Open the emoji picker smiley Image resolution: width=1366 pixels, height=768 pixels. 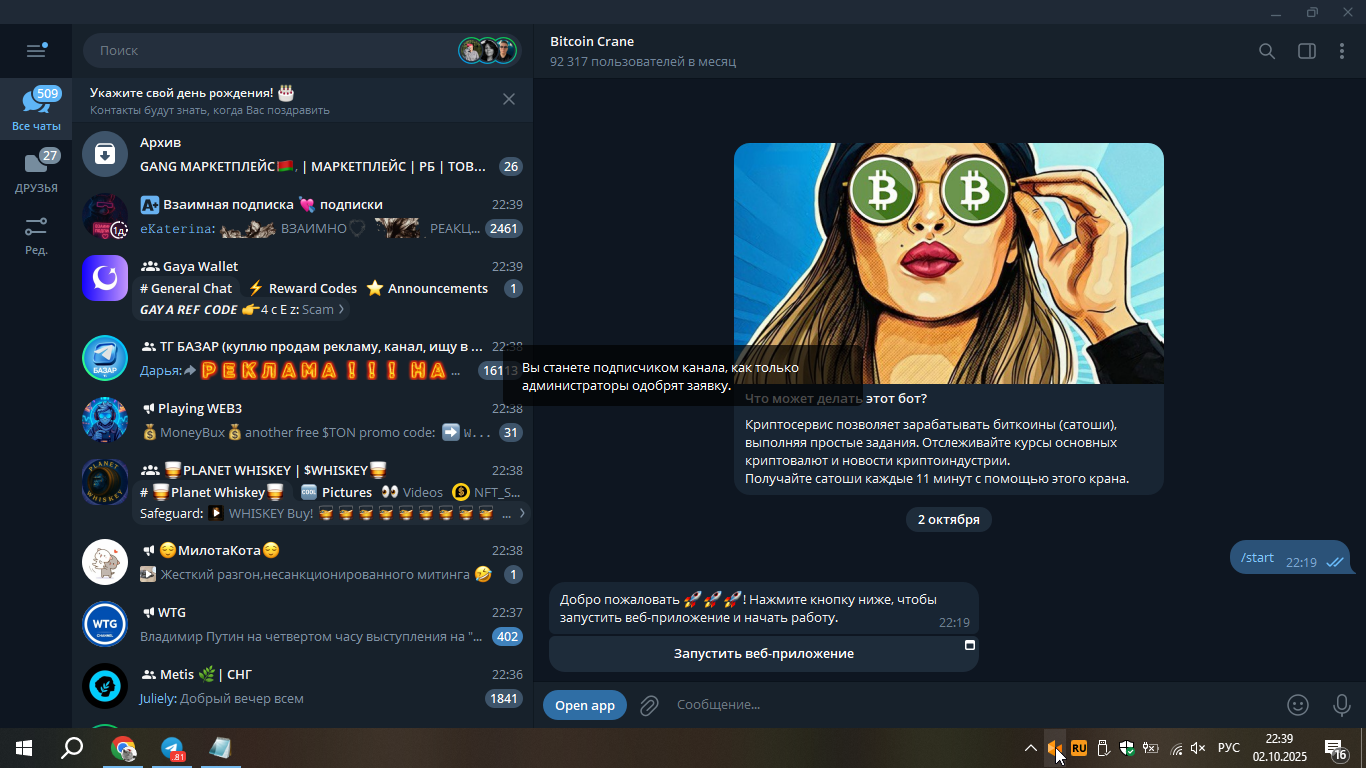(x=1298, y=705)
